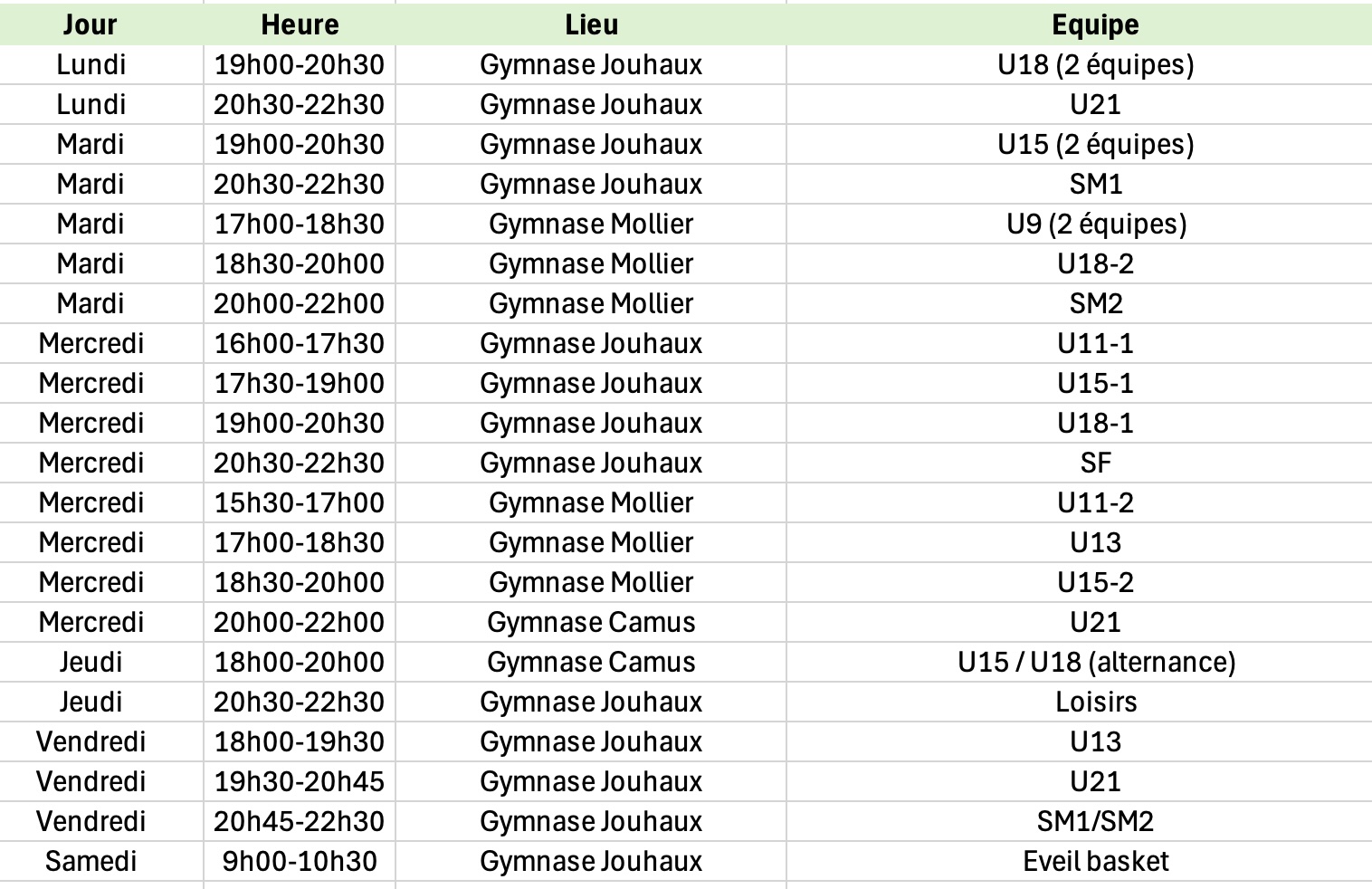Click the U18 (2 équipes) cell
Viewport: 1372px width, 889px height.
1095,64
